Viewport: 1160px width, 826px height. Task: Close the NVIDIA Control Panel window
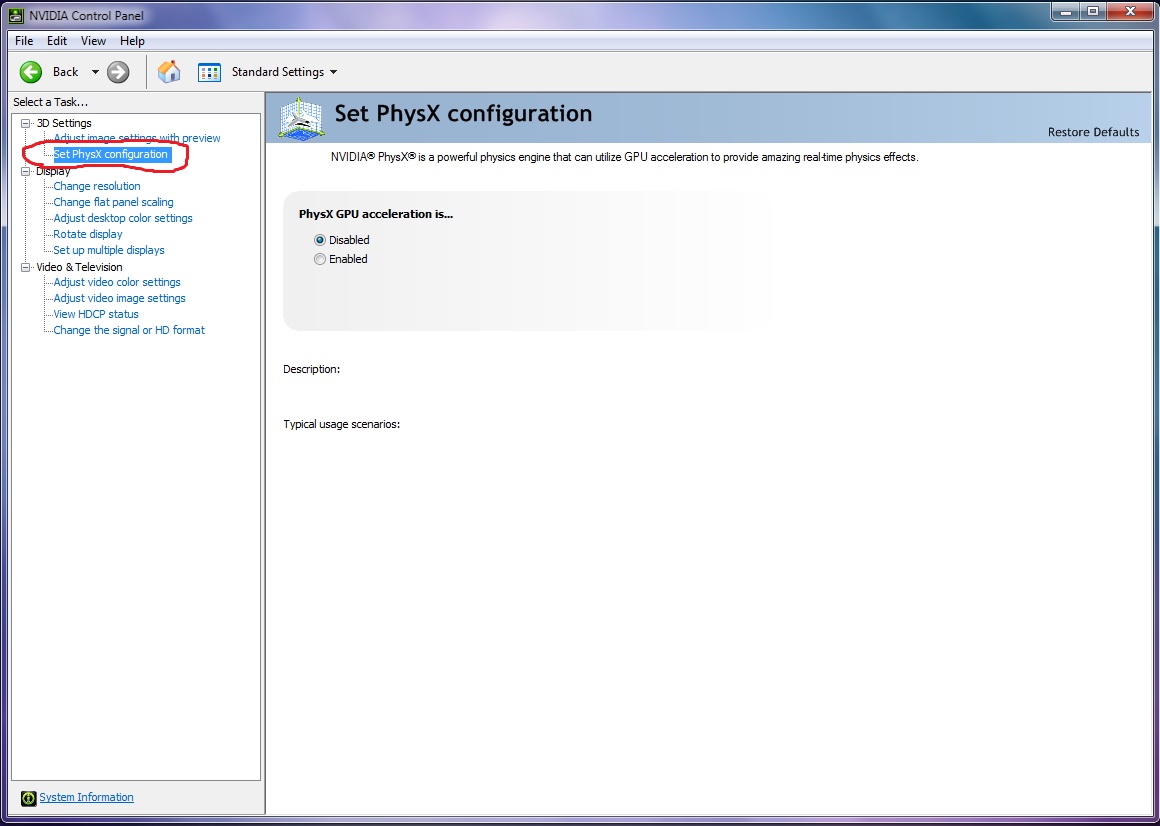[1130, 10]
